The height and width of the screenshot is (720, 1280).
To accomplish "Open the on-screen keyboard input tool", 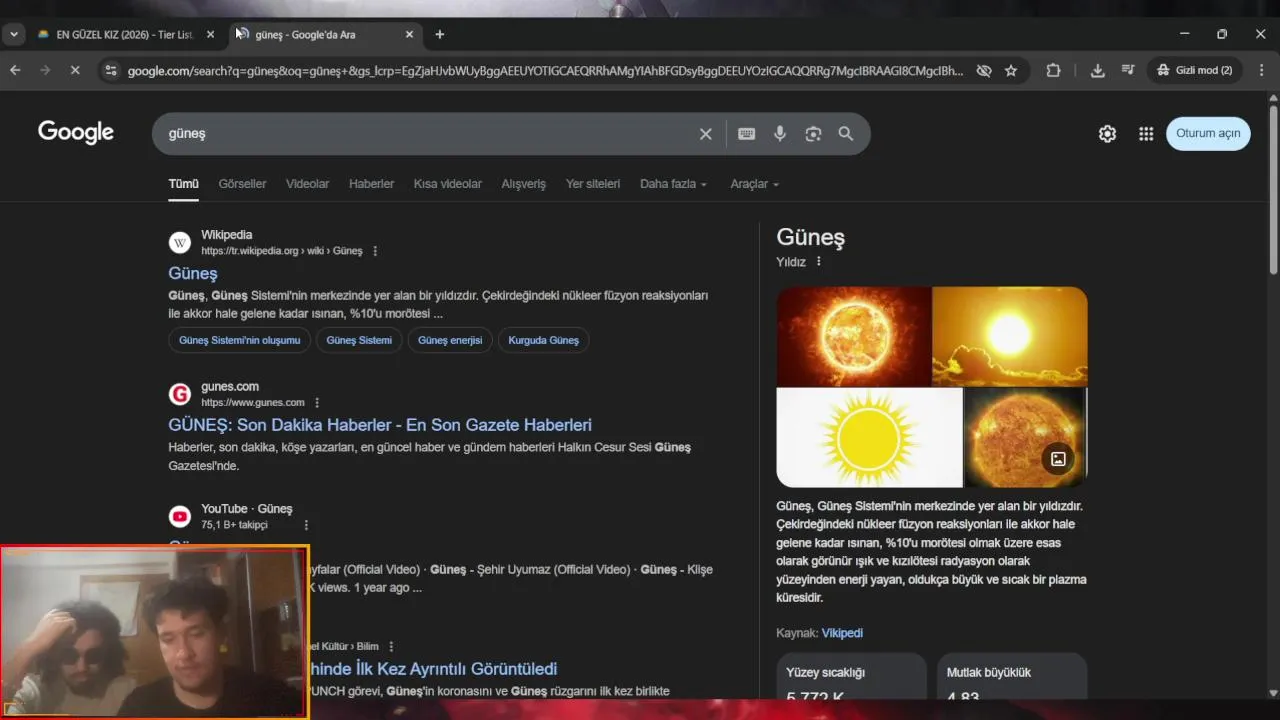I will click(746, 134).
